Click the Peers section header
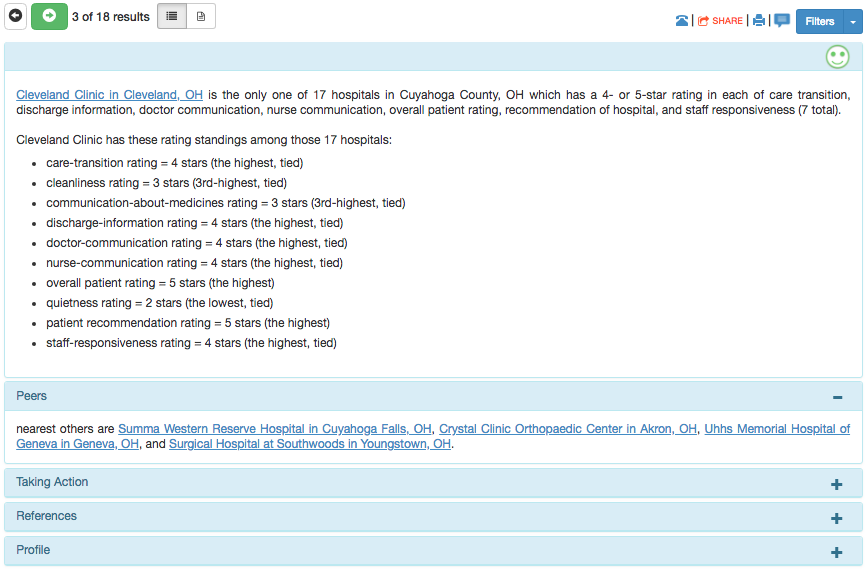Screen dimensions: 867x570 [x=434, y=396]
